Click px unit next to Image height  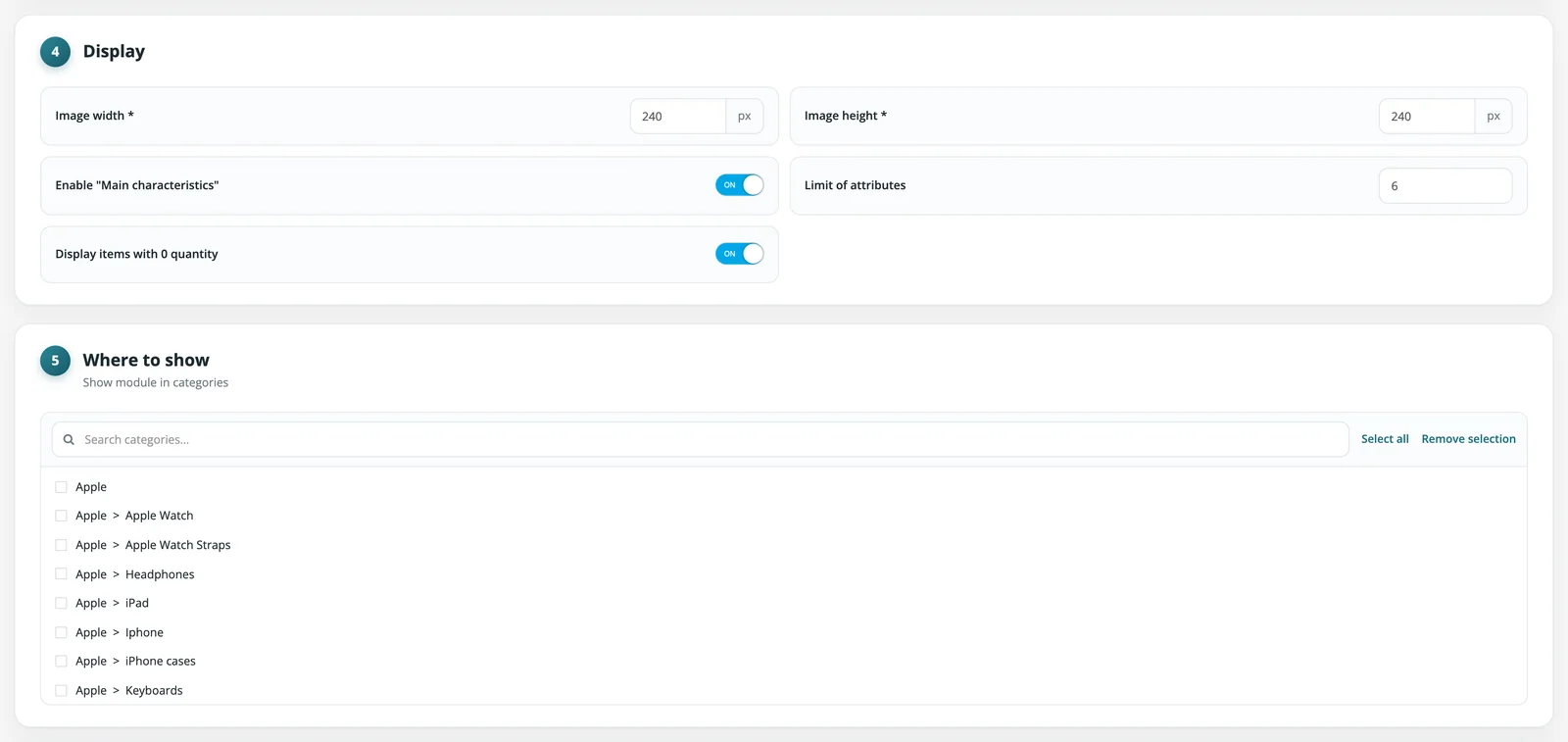[x=1494, y=117]
